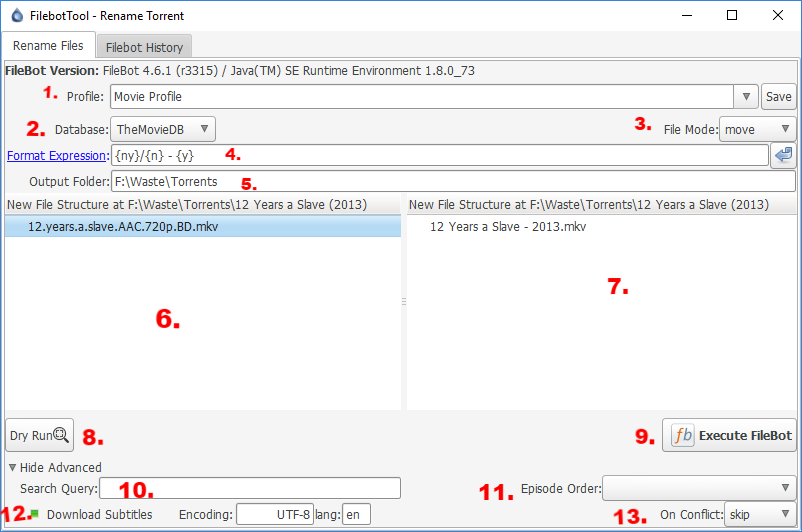Click the Execute FileBot button
802x532 pixels.
(729, 435)
